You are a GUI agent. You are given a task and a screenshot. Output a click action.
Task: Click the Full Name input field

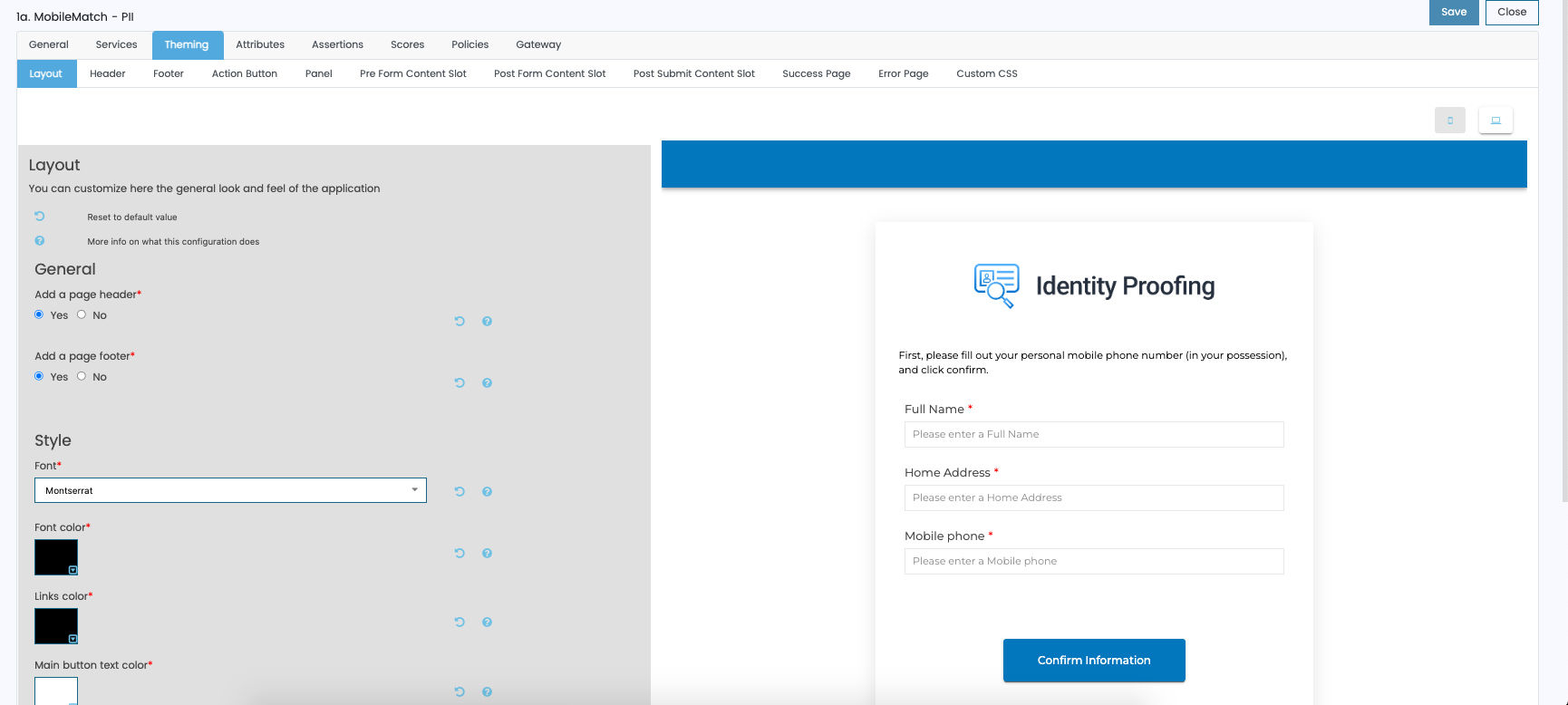(1094, 434)
